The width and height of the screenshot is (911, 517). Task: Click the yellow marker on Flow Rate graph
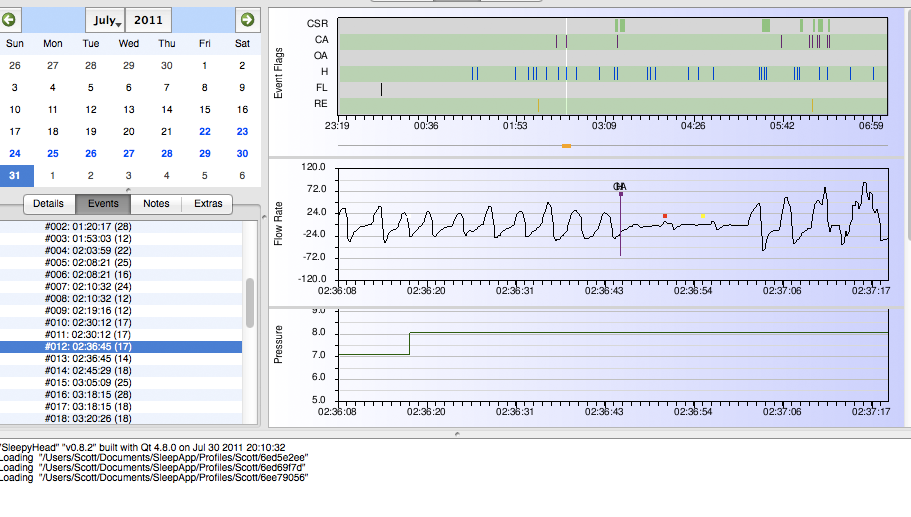point(703,216)
